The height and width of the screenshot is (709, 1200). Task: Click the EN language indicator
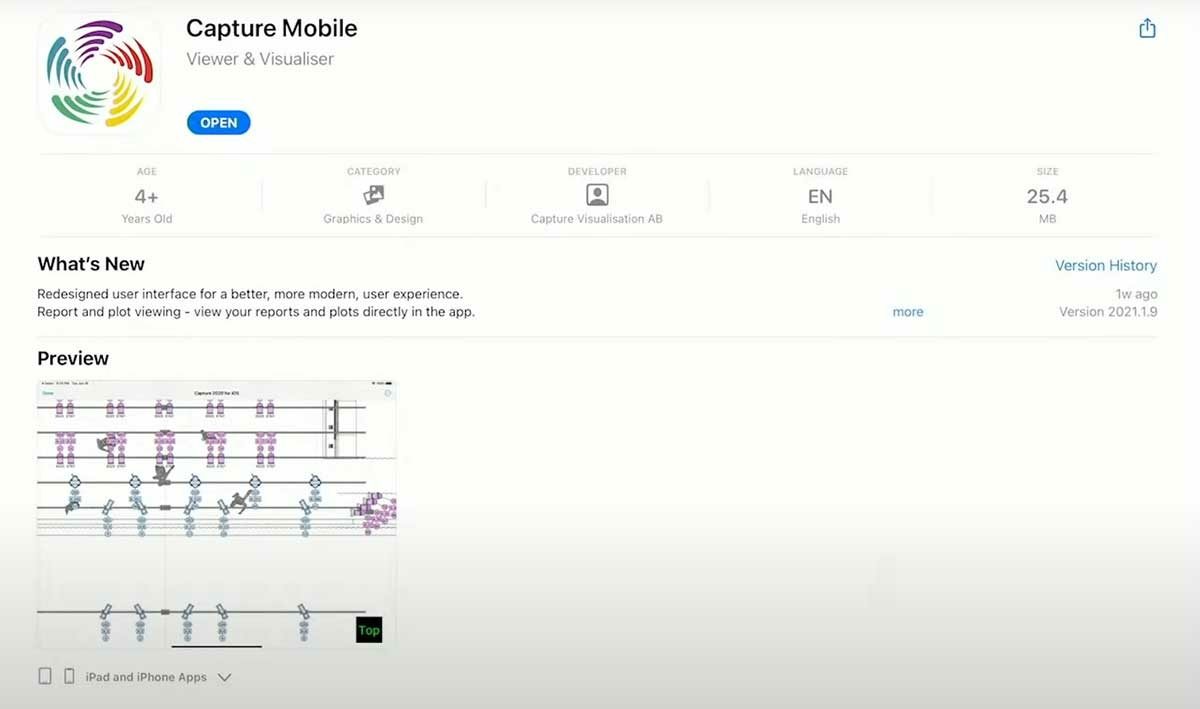coord(820,197)
